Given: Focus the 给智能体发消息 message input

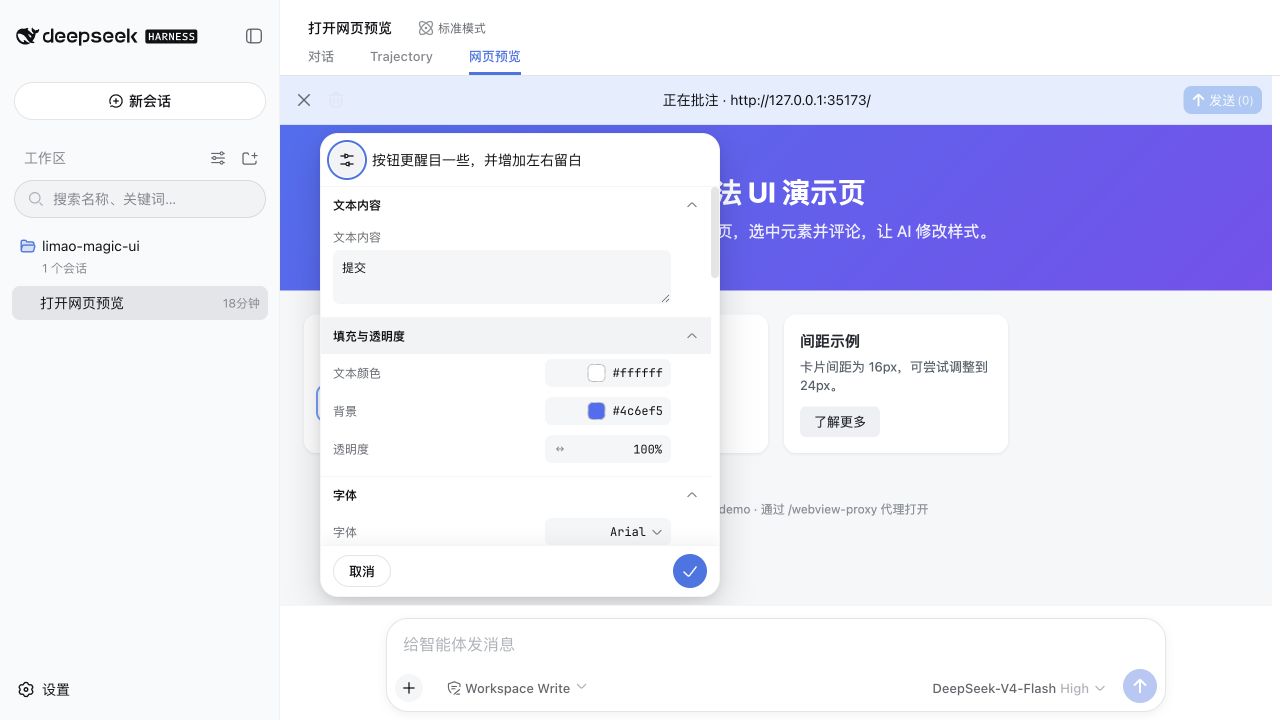Looking at the screenshot, I should pos(775,645).
